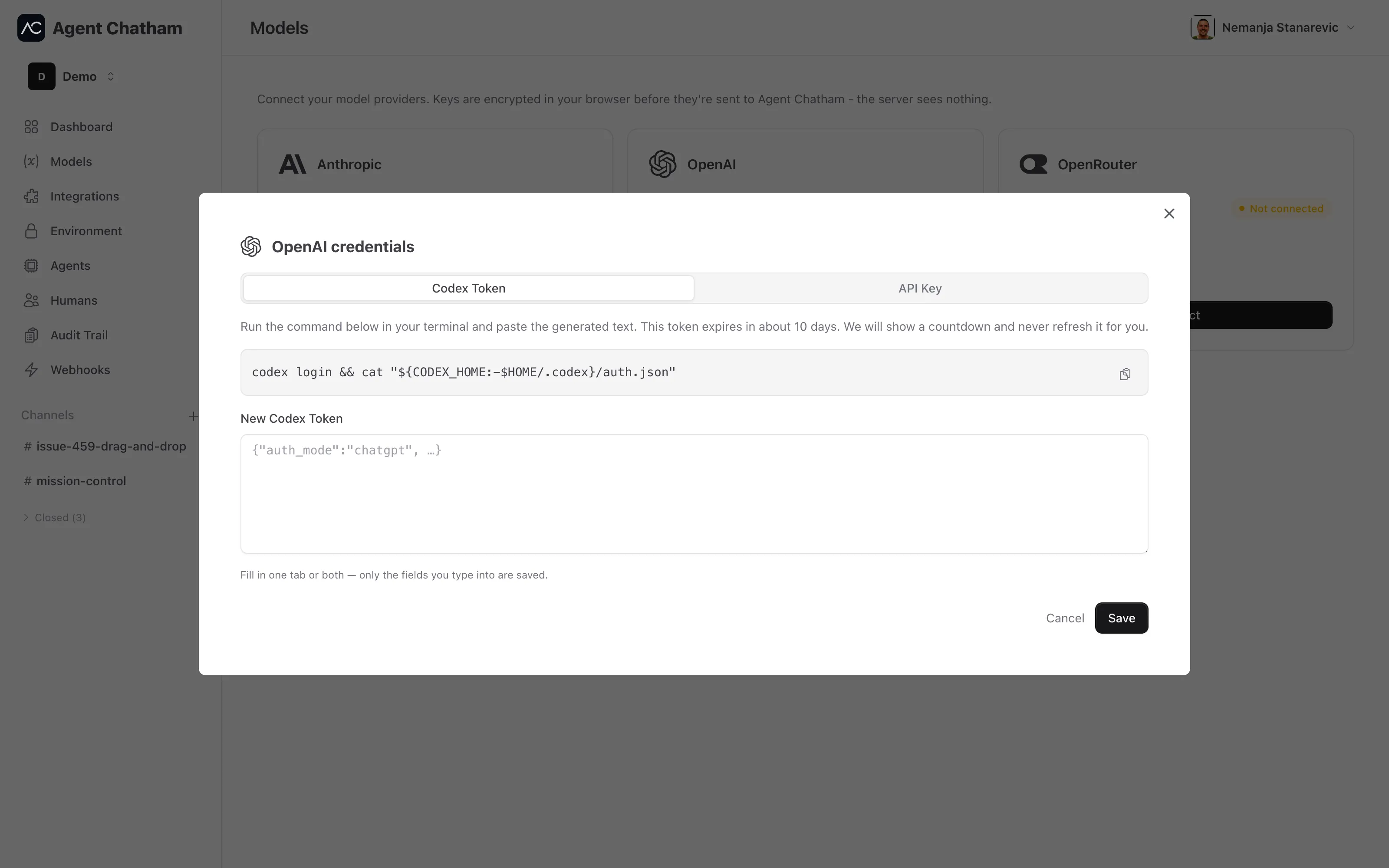Go to Webhooks in the sidebar
This screenshot has width=1389, height=868.
click(80, 370)
